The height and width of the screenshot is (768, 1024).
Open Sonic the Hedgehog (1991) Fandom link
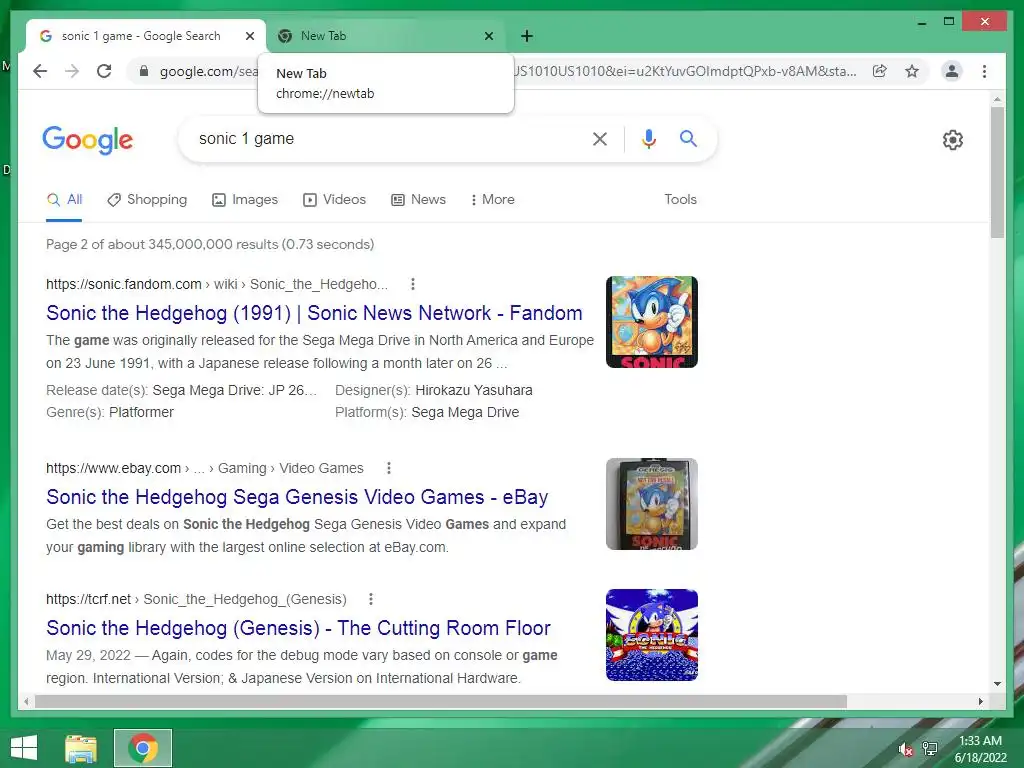pos(314,313)
